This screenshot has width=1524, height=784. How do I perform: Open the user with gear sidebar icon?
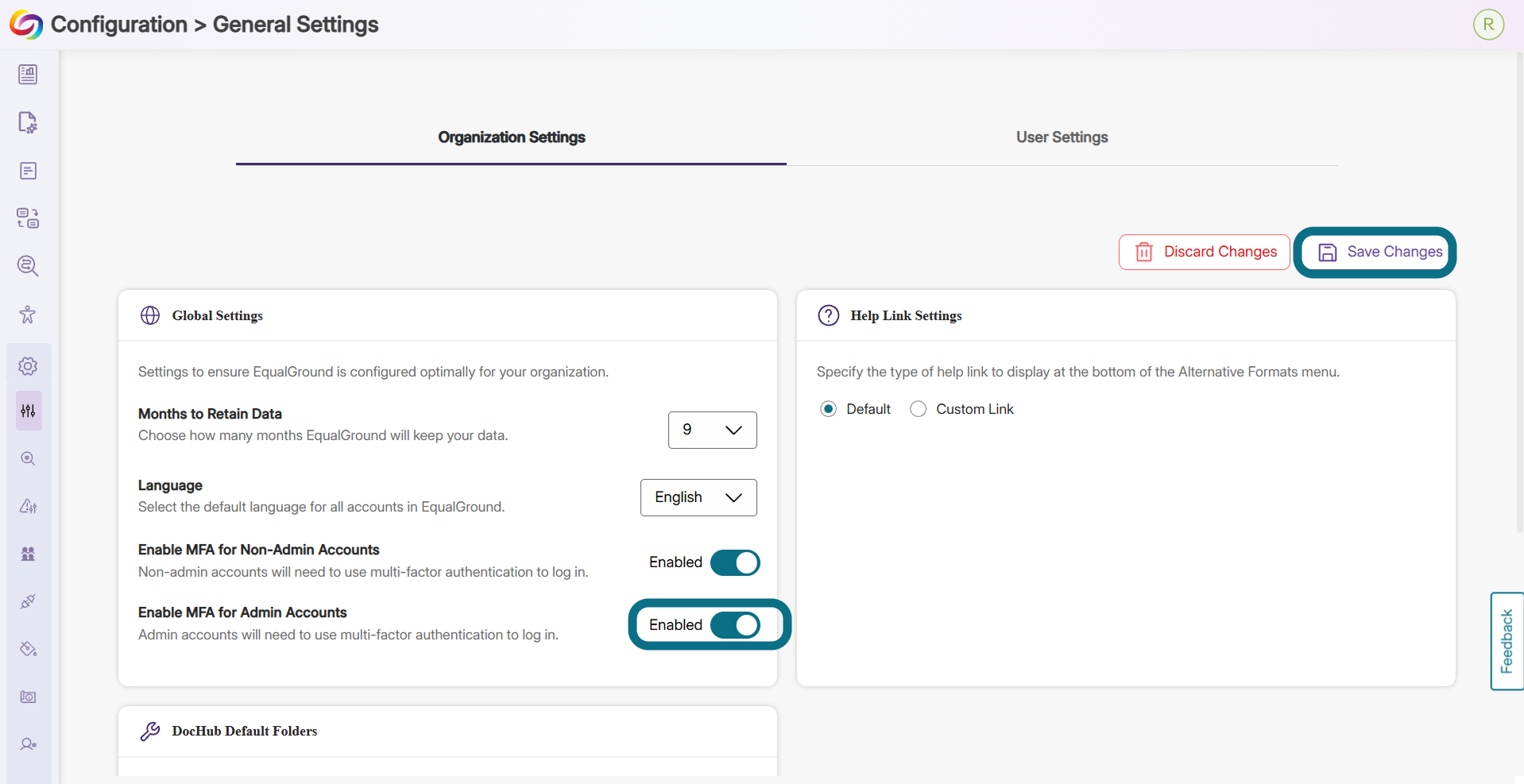coord(28,744)
